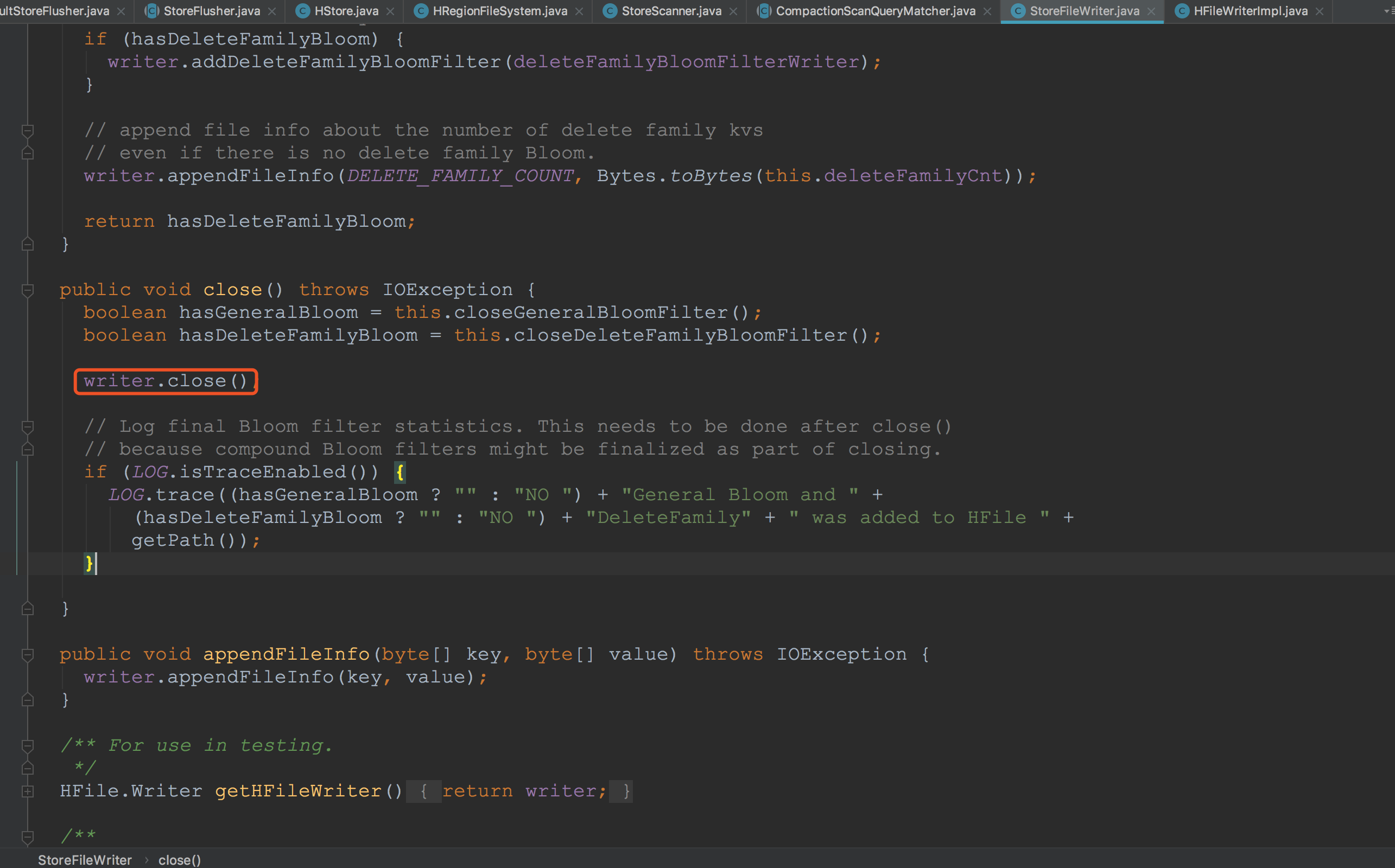1395x868 pixels.
Task: Click the highlighted writer.close() statement
Action: [x=166, y=381]
